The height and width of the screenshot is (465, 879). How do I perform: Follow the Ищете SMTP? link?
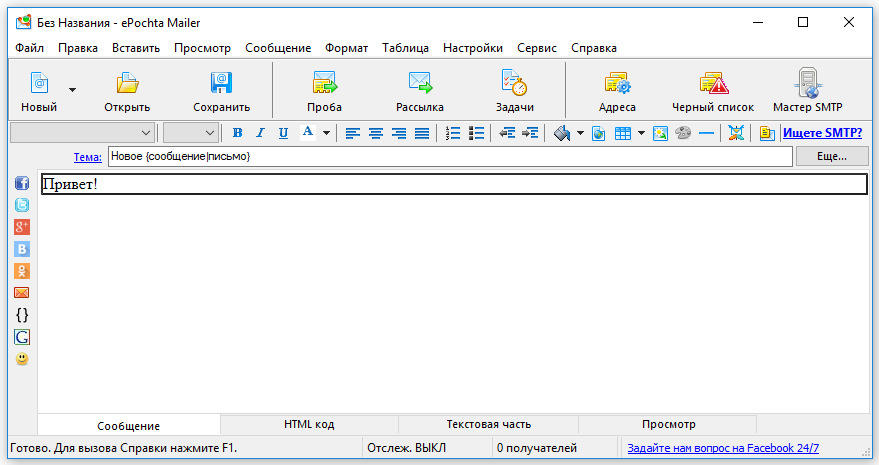pyautogui.click(x=822, y=133)
